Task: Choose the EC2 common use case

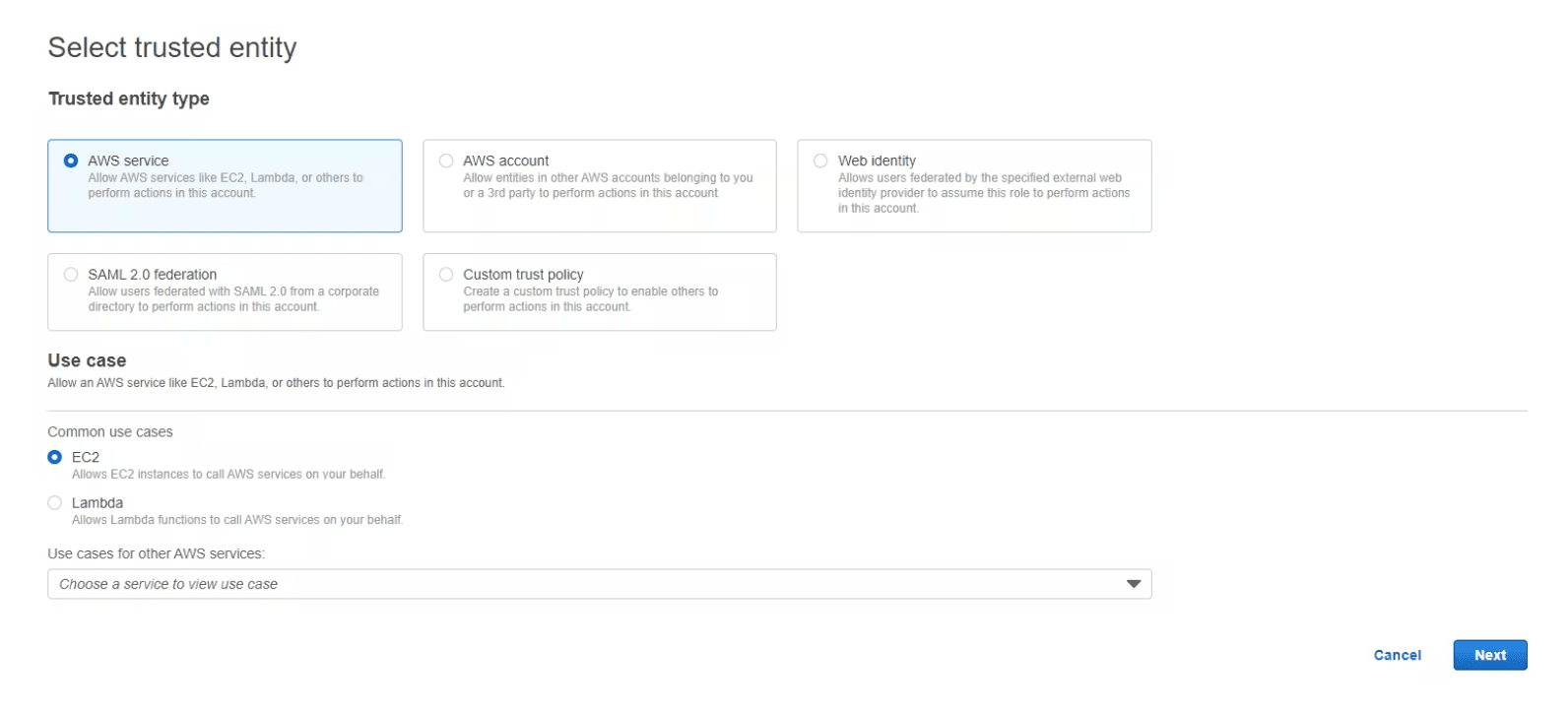Action: pyautogui.click(x=55, y=457)
